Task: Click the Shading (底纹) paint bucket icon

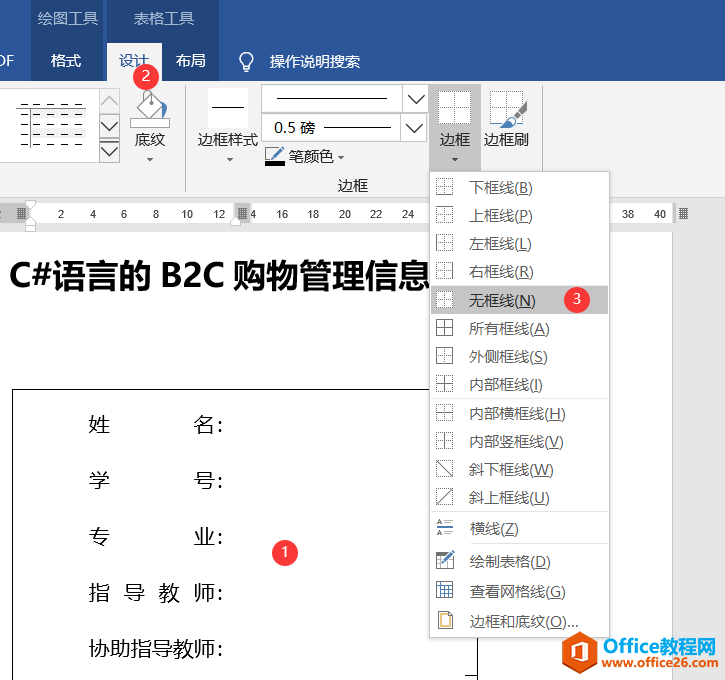Action: tap(150, 110)
